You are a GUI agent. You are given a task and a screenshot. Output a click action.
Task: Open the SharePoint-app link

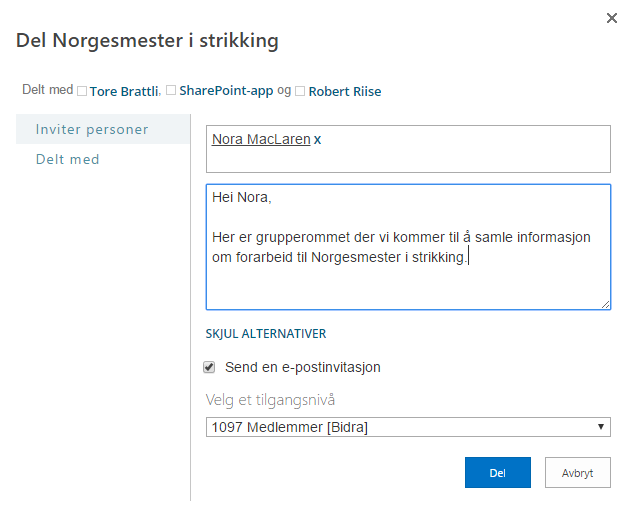tap(226, 91)
